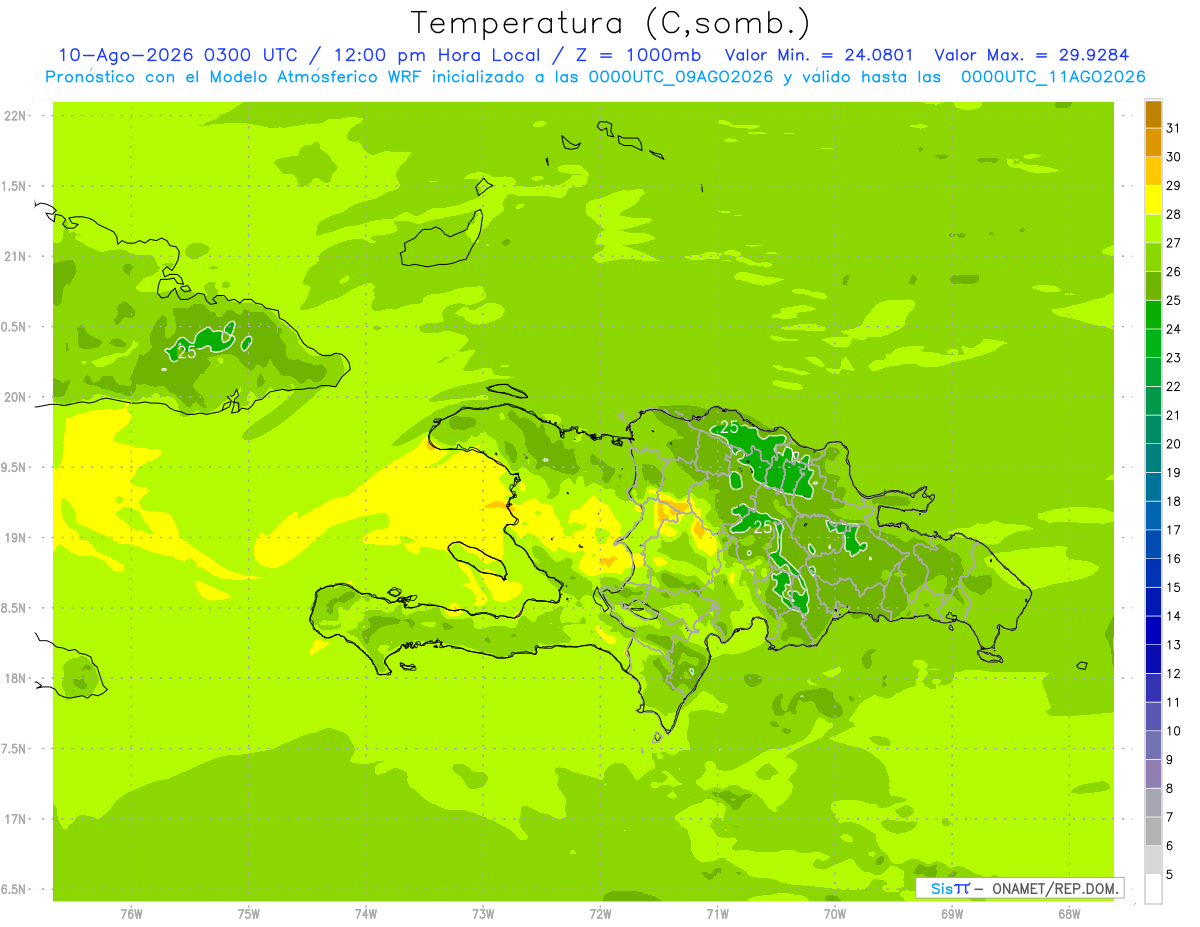This screenshot has height=927, width=1200.
Task: Click the "68W" longitude label
Action: [1069, 914]
